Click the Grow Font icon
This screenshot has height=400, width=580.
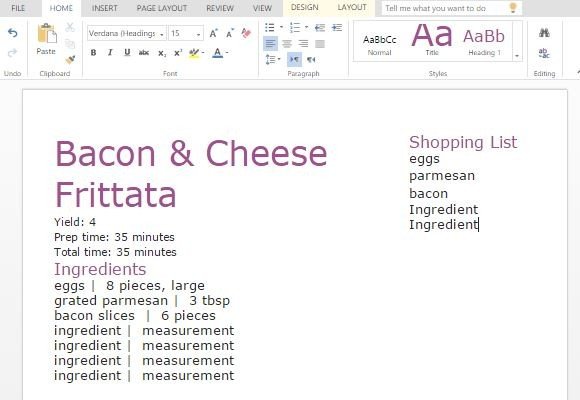[213, 33]
